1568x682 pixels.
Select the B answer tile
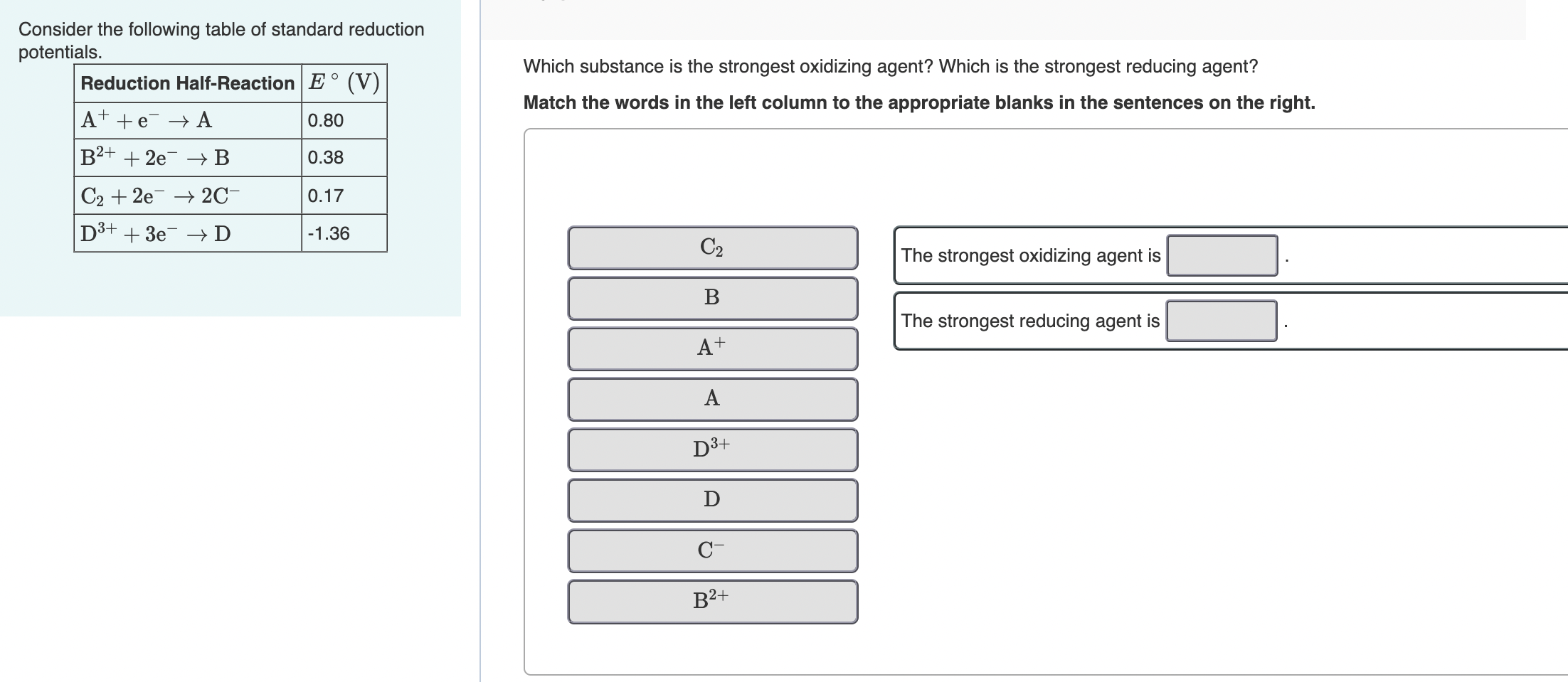[711, 298]
